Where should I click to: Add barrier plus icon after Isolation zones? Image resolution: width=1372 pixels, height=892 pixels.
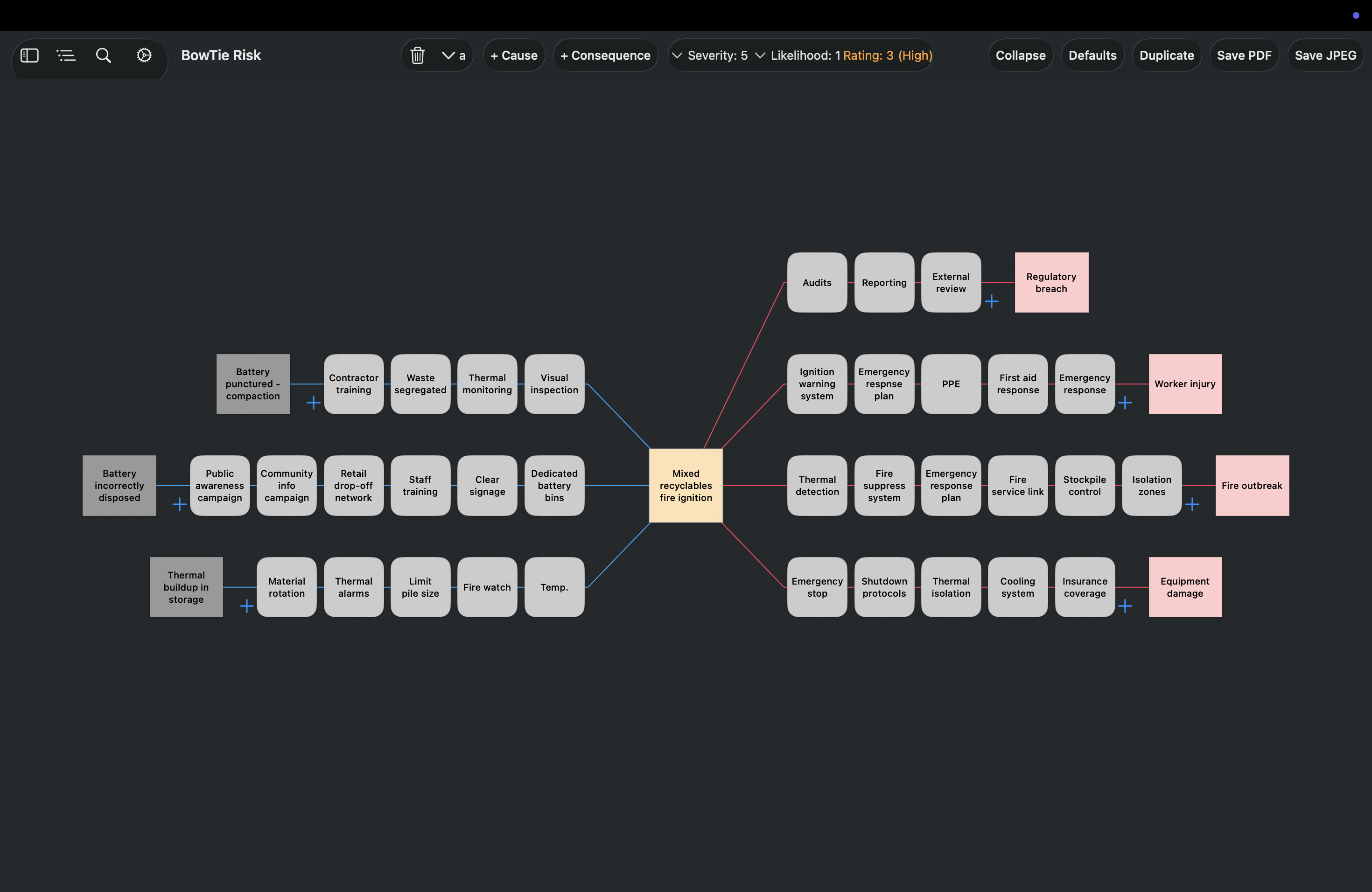[1192, 505]
